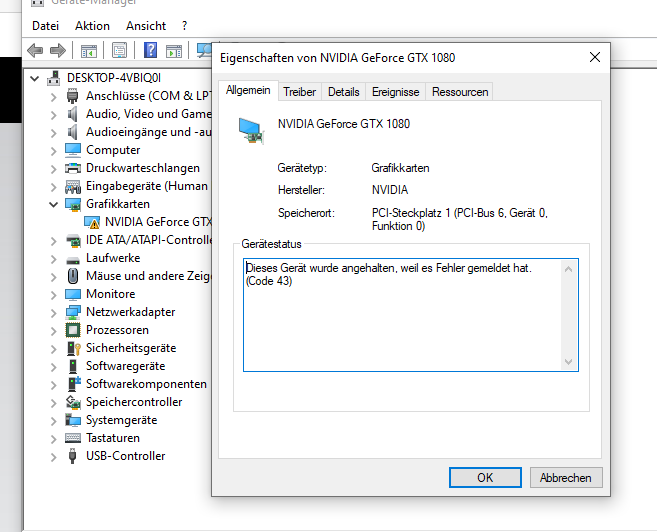657x532 pixels.
Task: Click the Systemgeräte folder icon
Action: point(73,420)
